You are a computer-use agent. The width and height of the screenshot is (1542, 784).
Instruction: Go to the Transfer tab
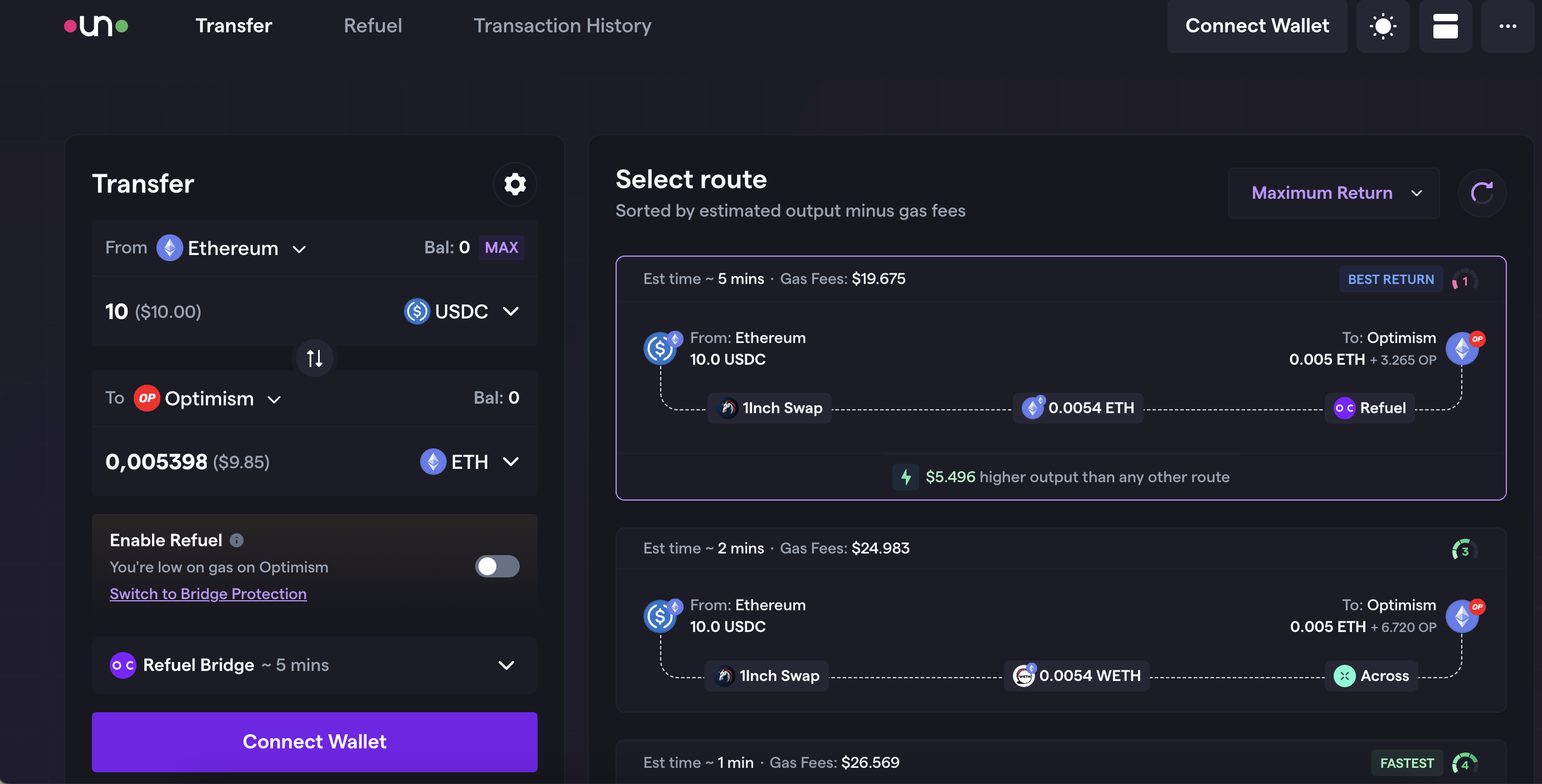[233, 26]
